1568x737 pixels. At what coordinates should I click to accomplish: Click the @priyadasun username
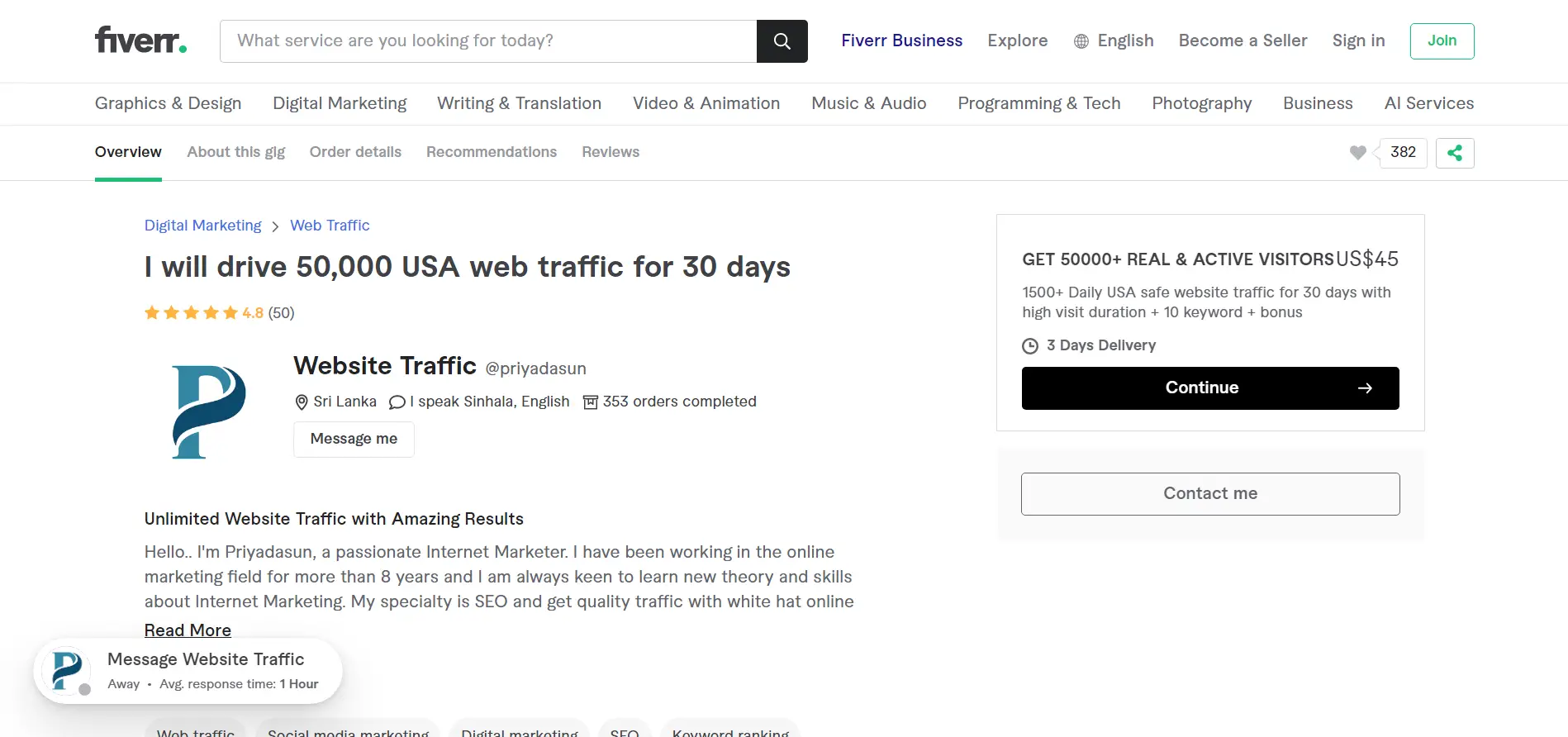[x=536, y=368]
